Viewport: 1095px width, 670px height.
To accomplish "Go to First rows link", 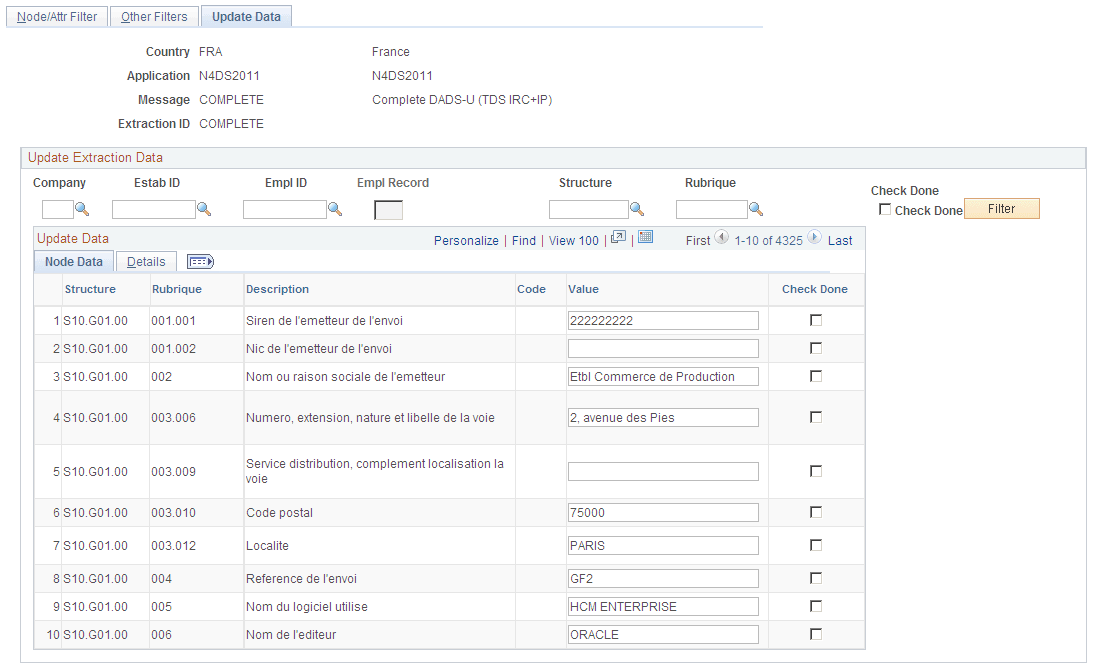I will pyautogui.click(x=698, y=240).
